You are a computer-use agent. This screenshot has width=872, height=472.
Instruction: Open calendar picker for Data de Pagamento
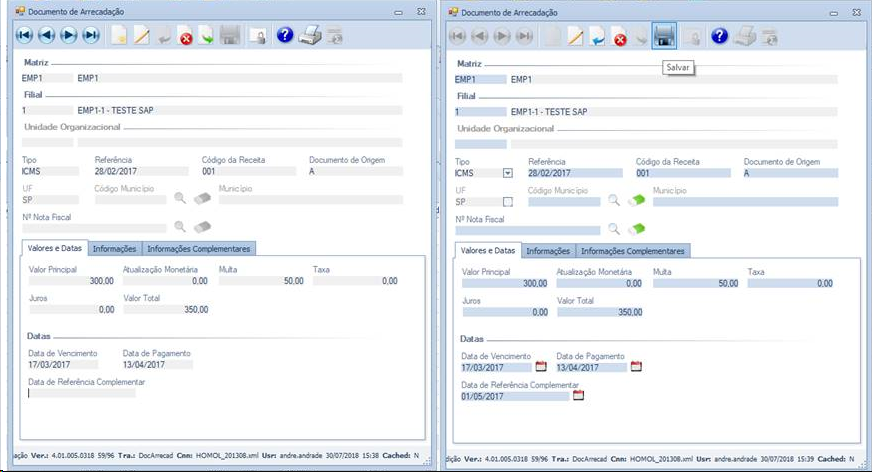[636, 367]
